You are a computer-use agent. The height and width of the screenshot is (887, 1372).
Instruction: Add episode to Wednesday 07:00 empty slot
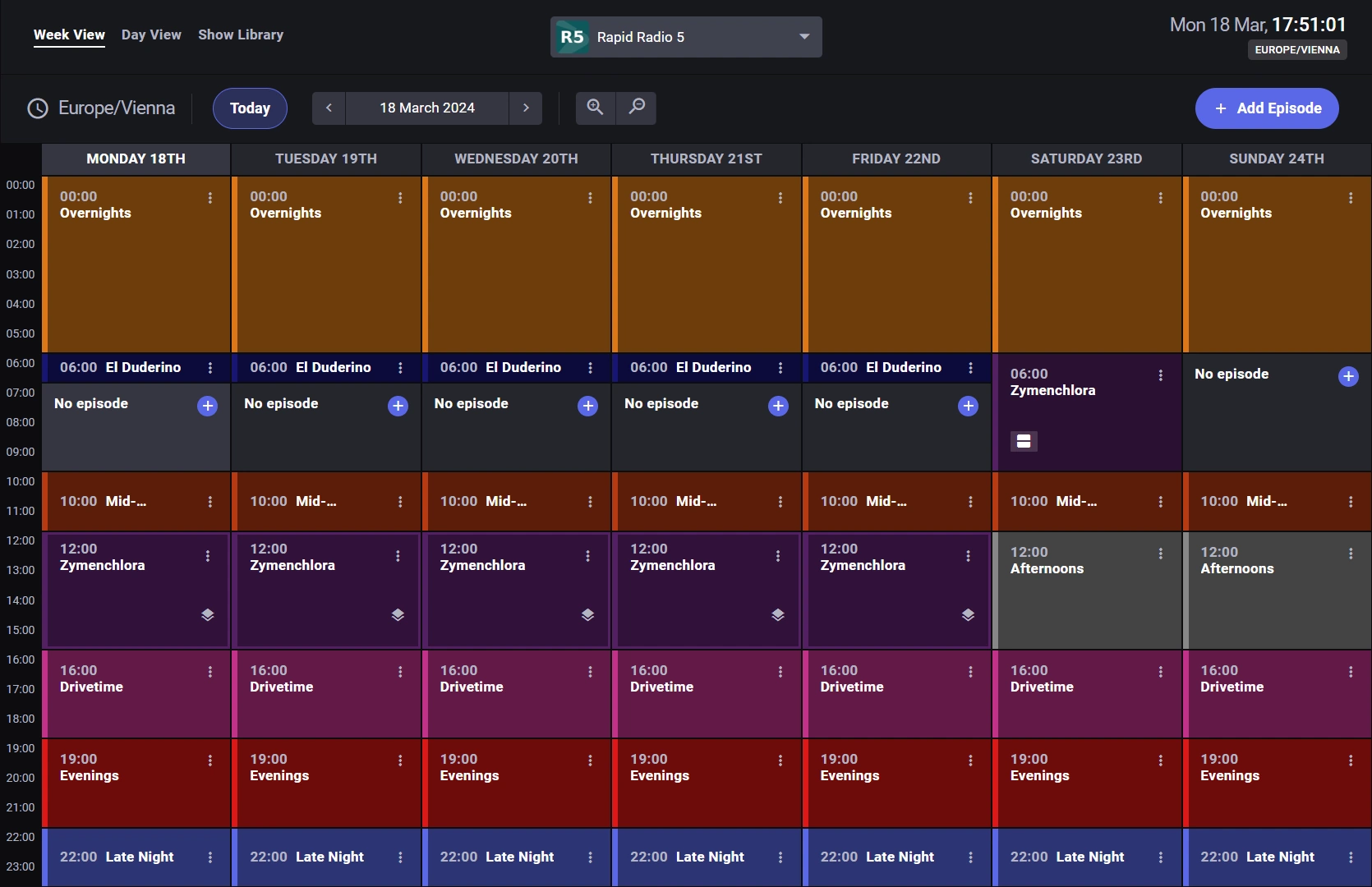pos(588,406)
